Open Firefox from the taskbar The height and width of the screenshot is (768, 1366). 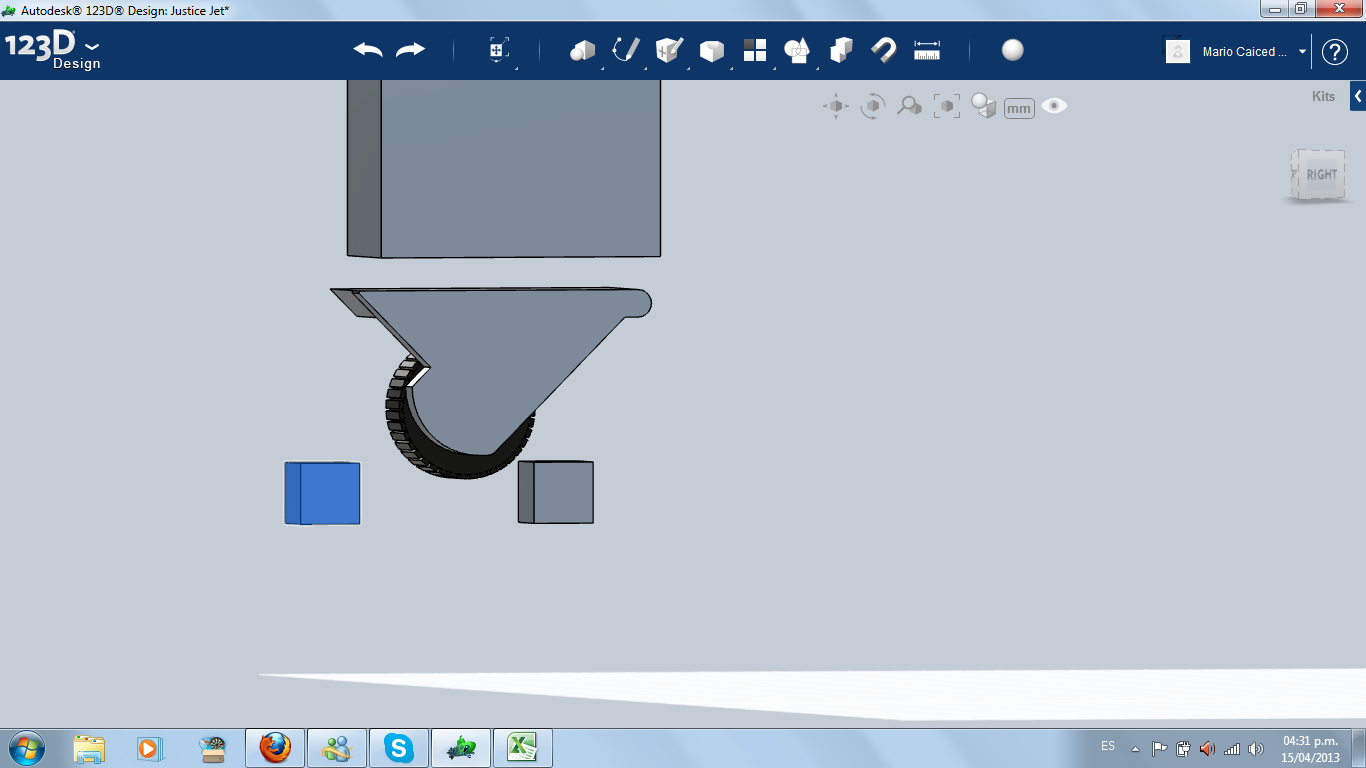coord(275,748)
